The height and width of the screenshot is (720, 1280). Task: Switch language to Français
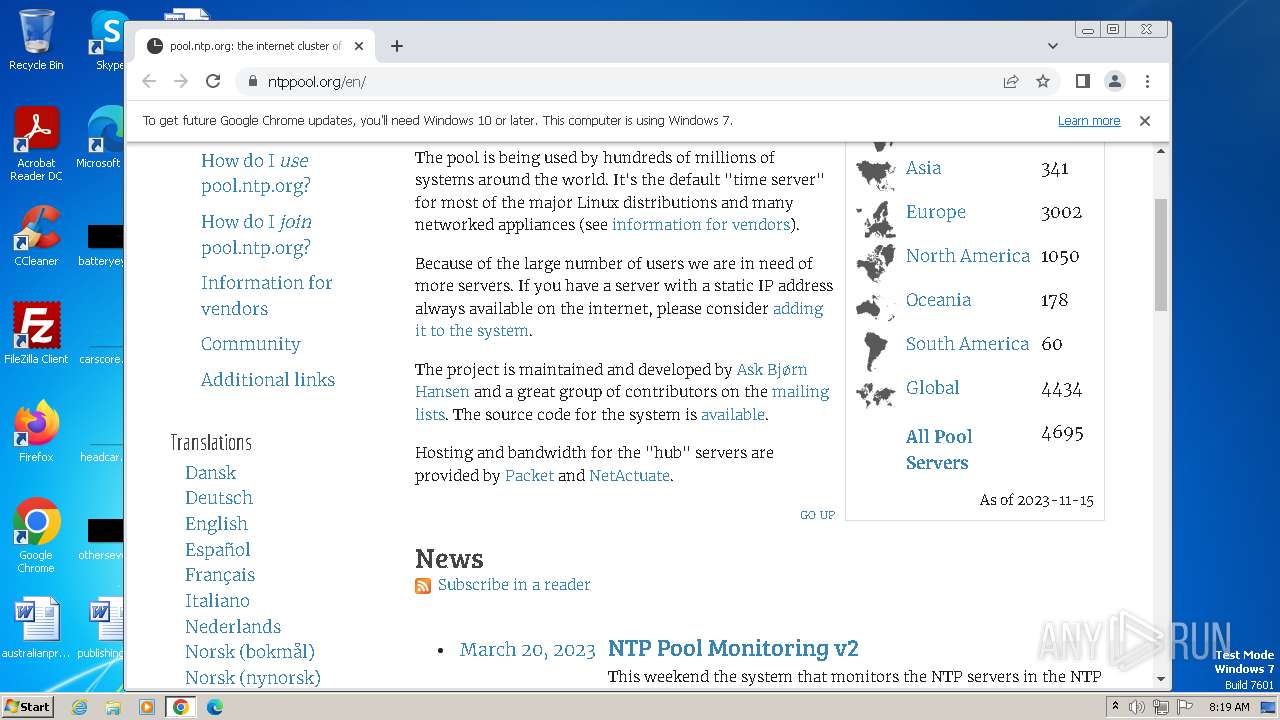(220, 575)
